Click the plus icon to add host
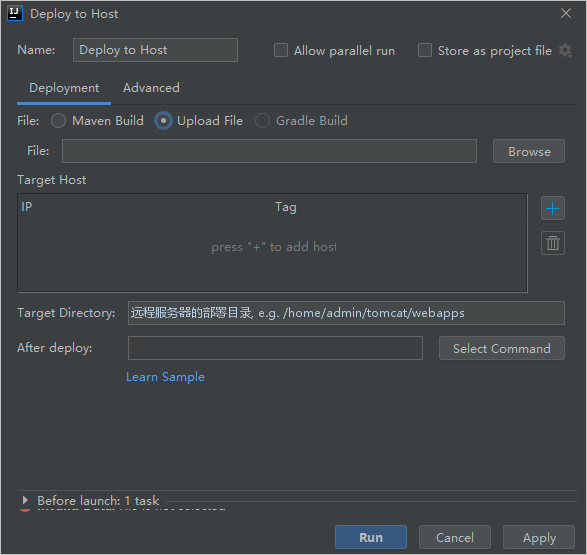 [x=553, y=208]
